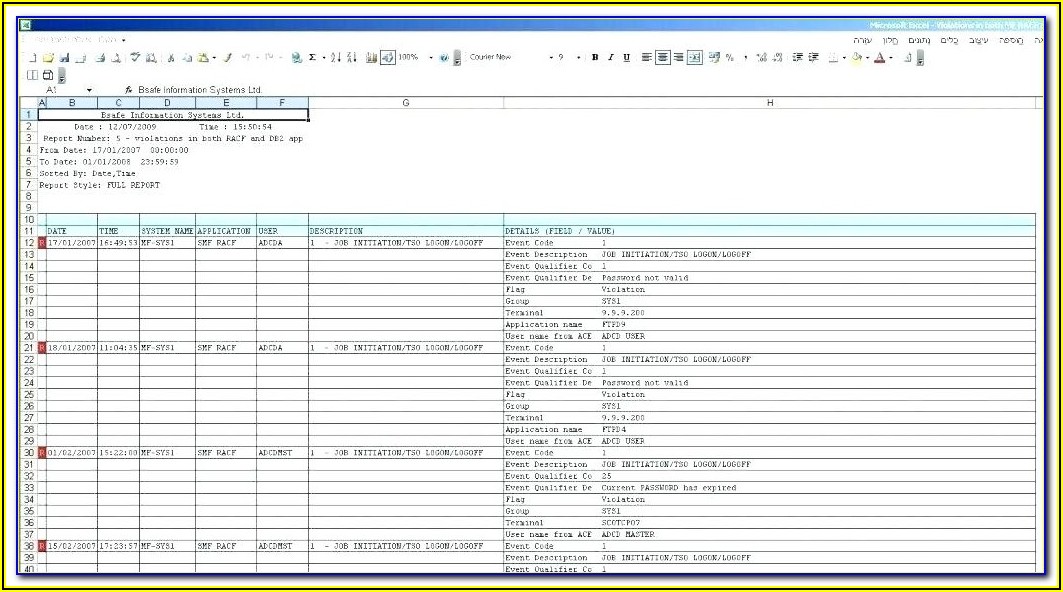This screenshot has height=592, width=1063.
Task: Toggle Italic formatting
Action: pos(611,58)
